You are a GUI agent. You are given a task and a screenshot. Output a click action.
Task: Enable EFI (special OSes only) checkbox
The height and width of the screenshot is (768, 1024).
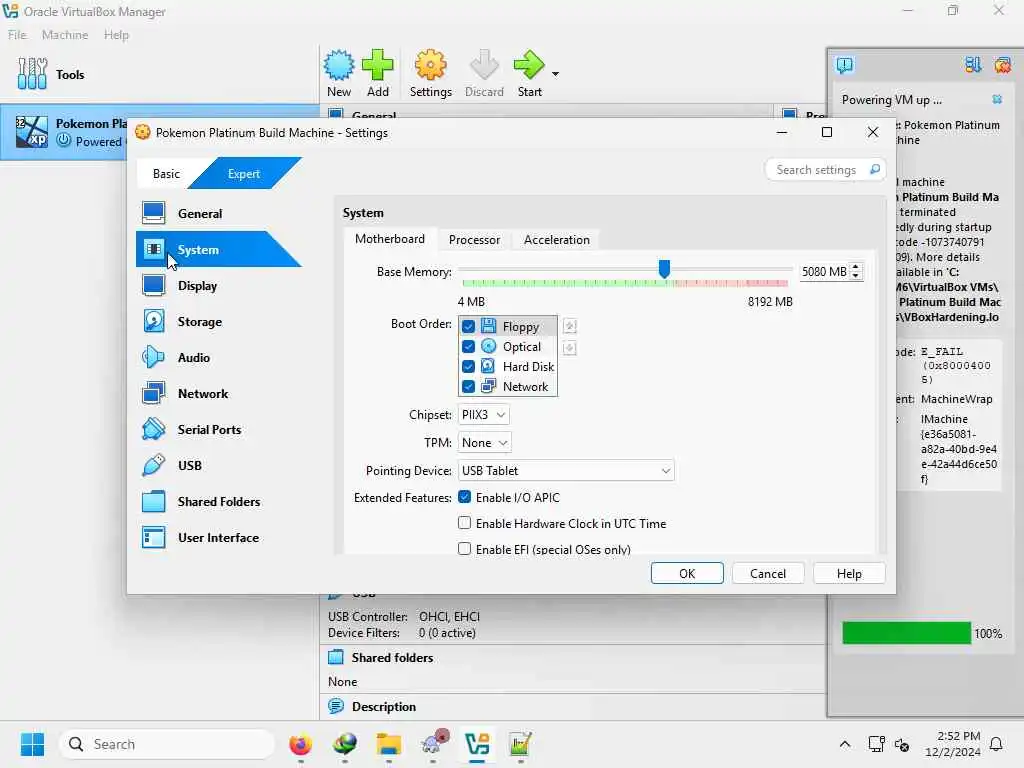(464, 549)
